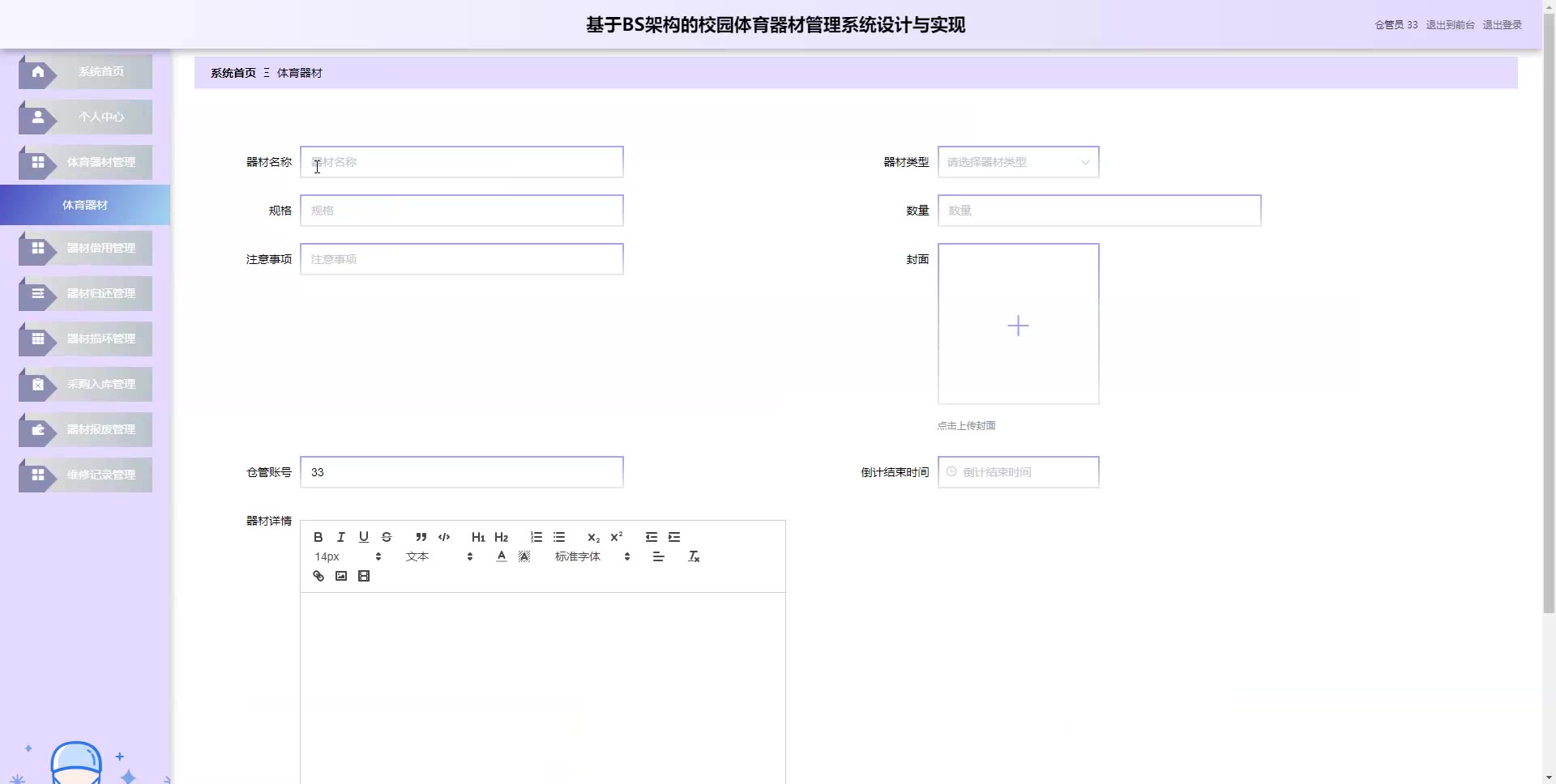
Task: Insert a code block in the editor
Action: [444, 537]
